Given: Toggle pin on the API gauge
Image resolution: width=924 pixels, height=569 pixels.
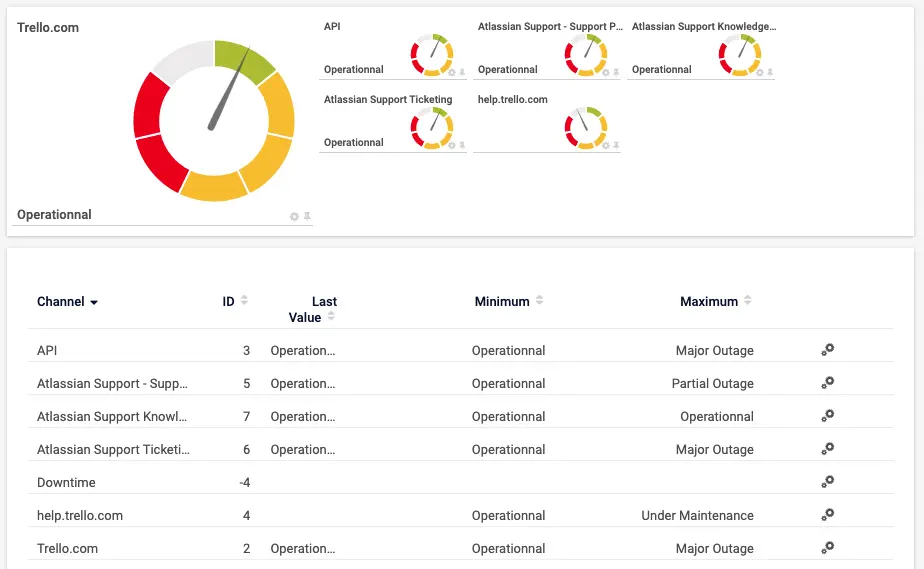Looking at the screenshot, I should (462, 72).
